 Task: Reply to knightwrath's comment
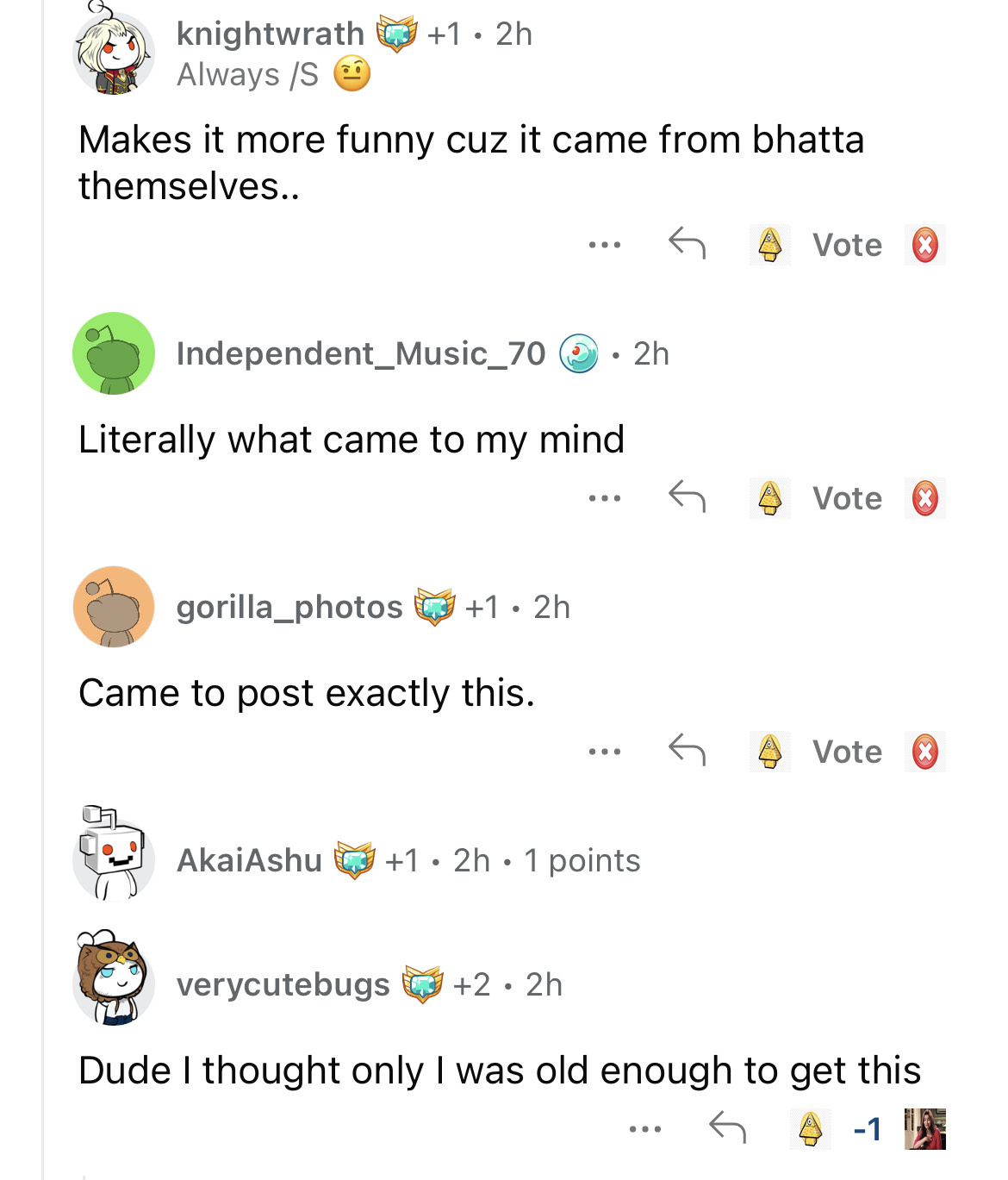pyautogui.click(x=687, y=244)
